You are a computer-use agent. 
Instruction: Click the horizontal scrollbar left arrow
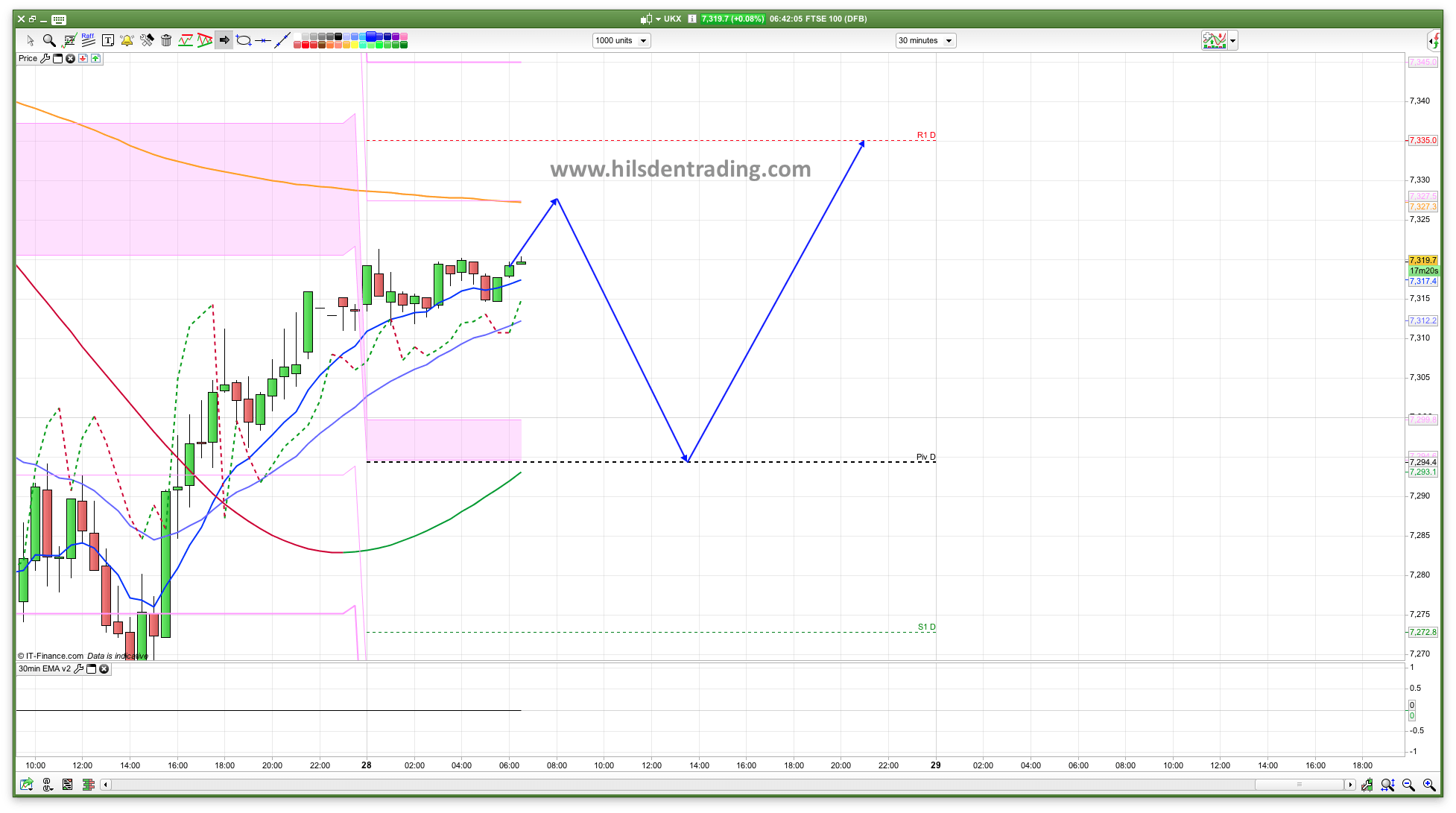click(106, 785)
